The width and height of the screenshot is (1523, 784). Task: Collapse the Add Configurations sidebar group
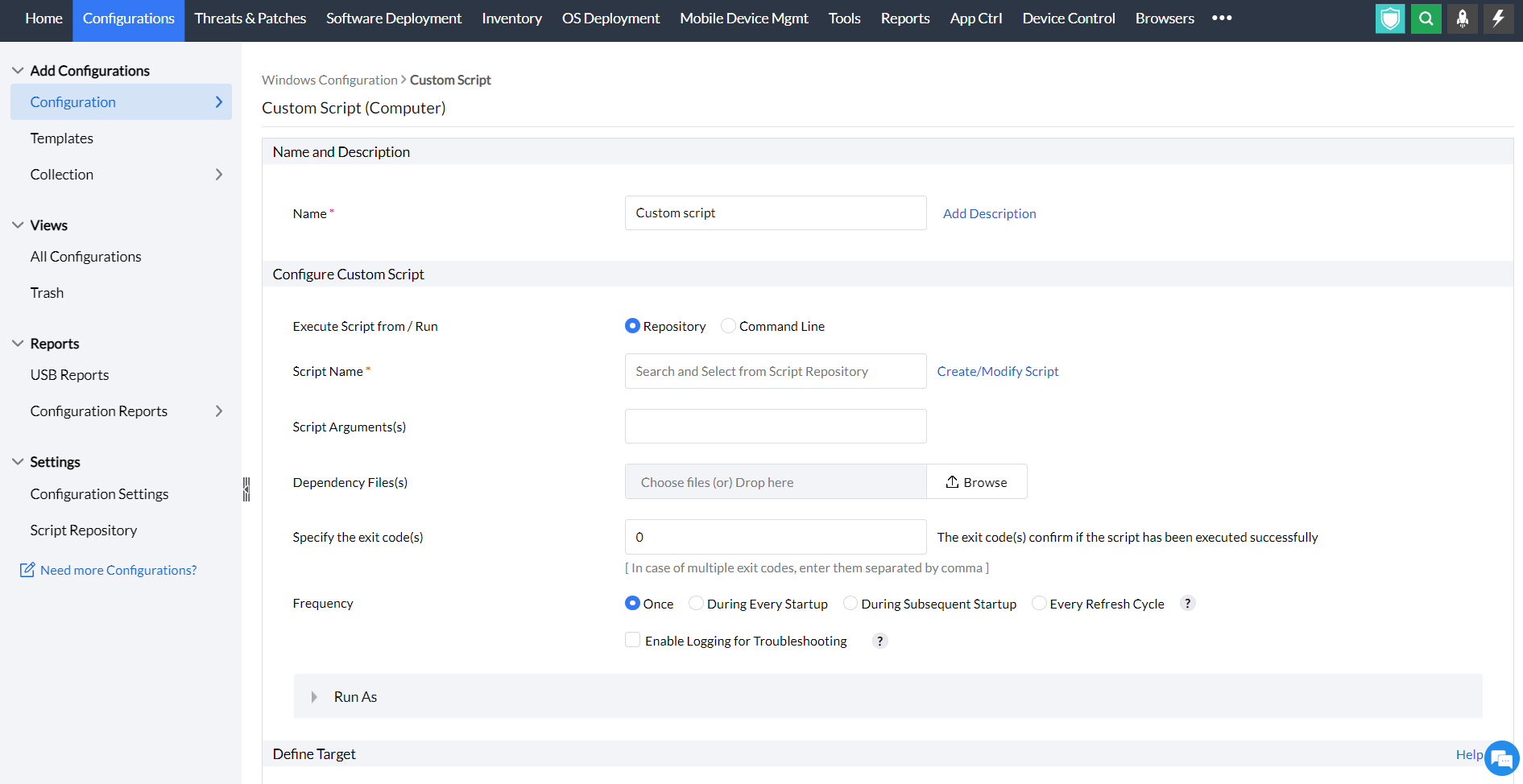(18, 71)
